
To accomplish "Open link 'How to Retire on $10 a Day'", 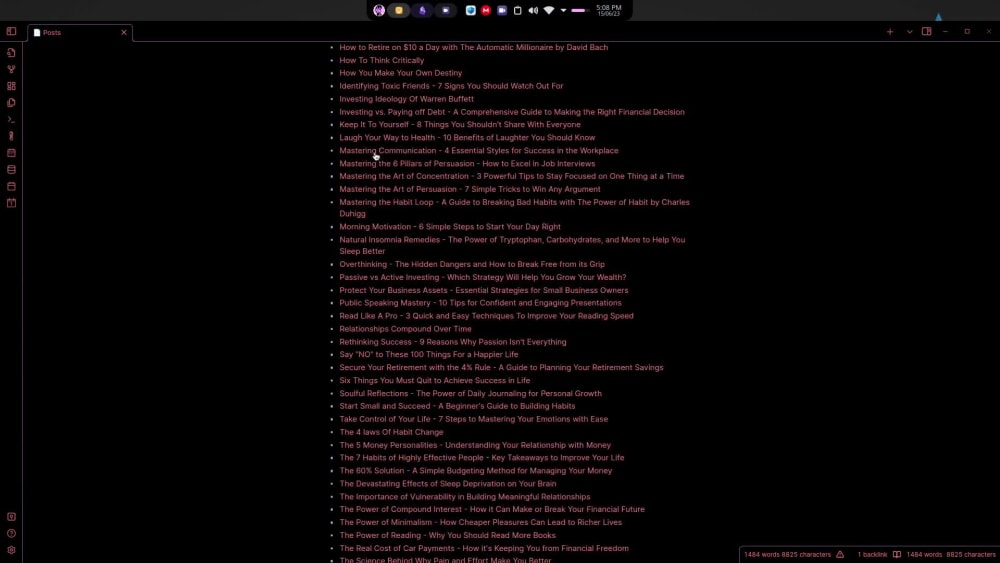I will (473, 48).
